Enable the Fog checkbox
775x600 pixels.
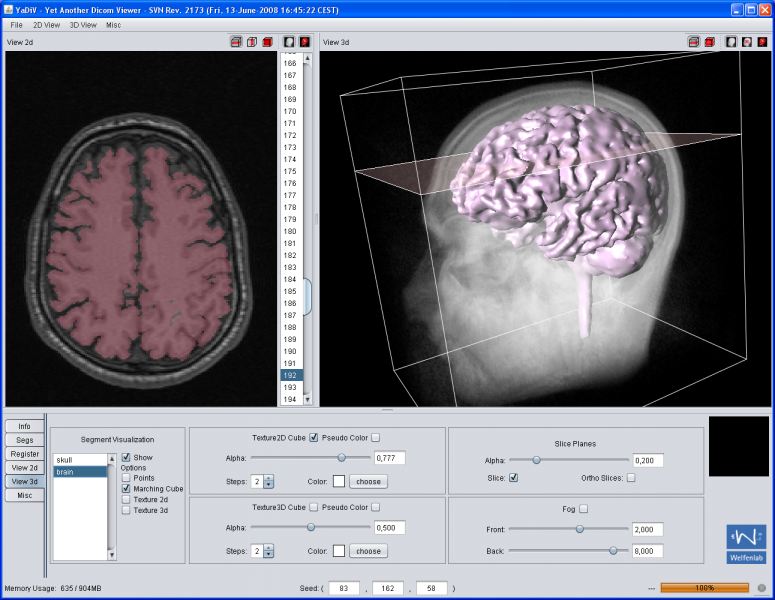[x=583, y=509]
